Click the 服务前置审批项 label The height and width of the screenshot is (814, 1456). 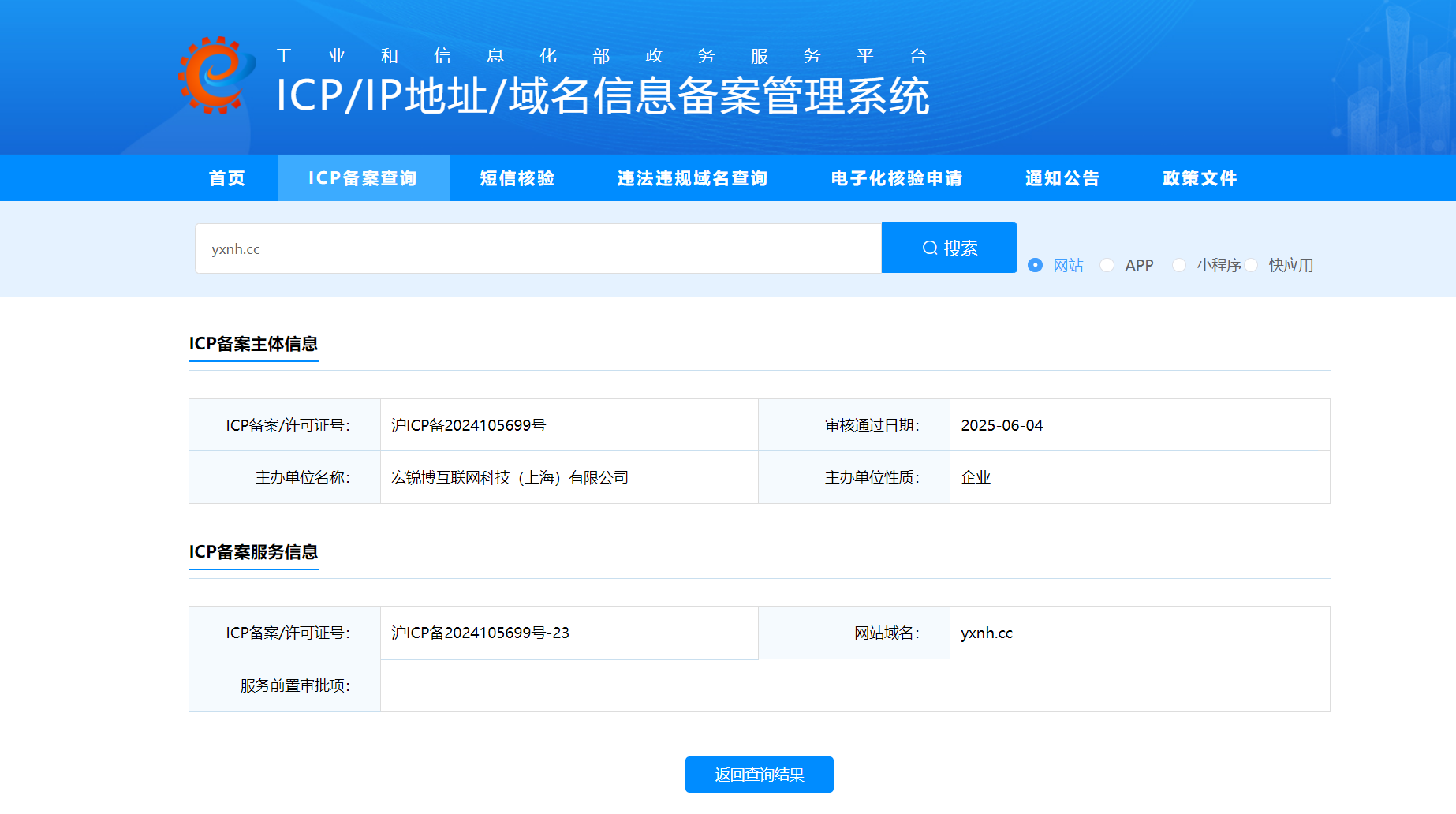[x=296, y=685]
